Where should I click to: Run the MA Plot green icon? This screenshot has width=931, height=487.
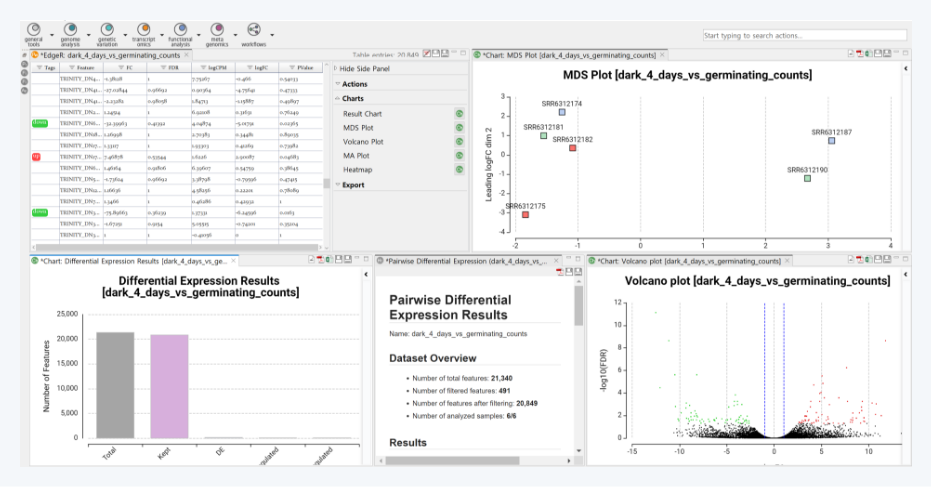pyautogui.click(x=459, y=156)
